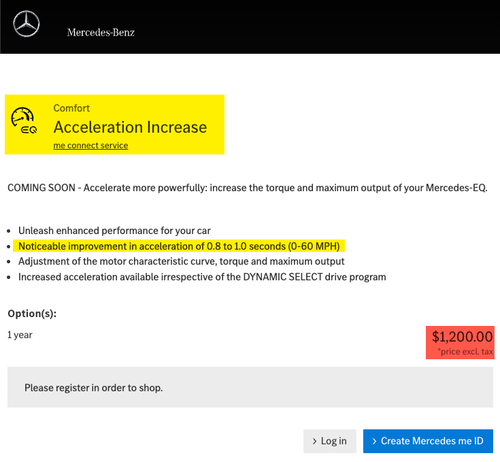Select the Acceleration Increase heading
The height and width of the screenshot is (462, 500).
tap(130, 127)
